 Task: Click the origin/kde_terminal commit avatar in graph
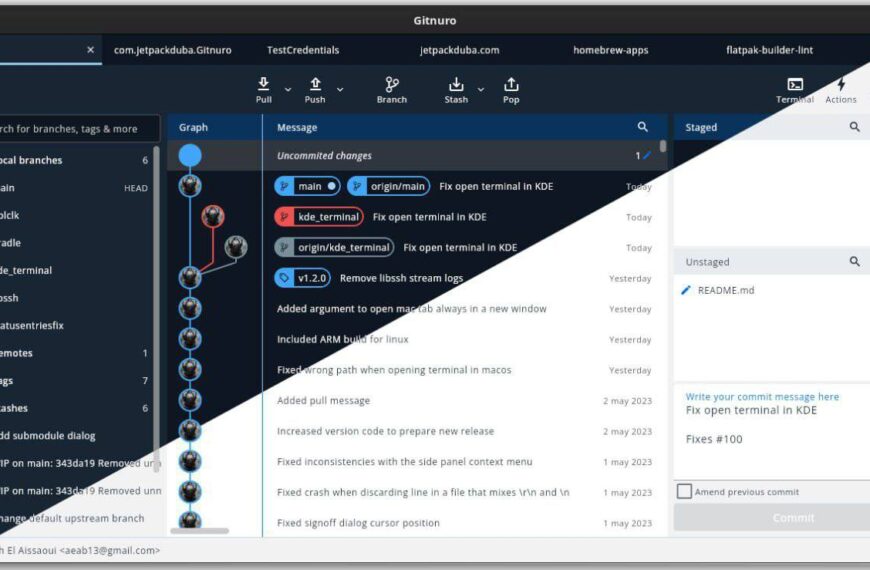pos(236,247)
